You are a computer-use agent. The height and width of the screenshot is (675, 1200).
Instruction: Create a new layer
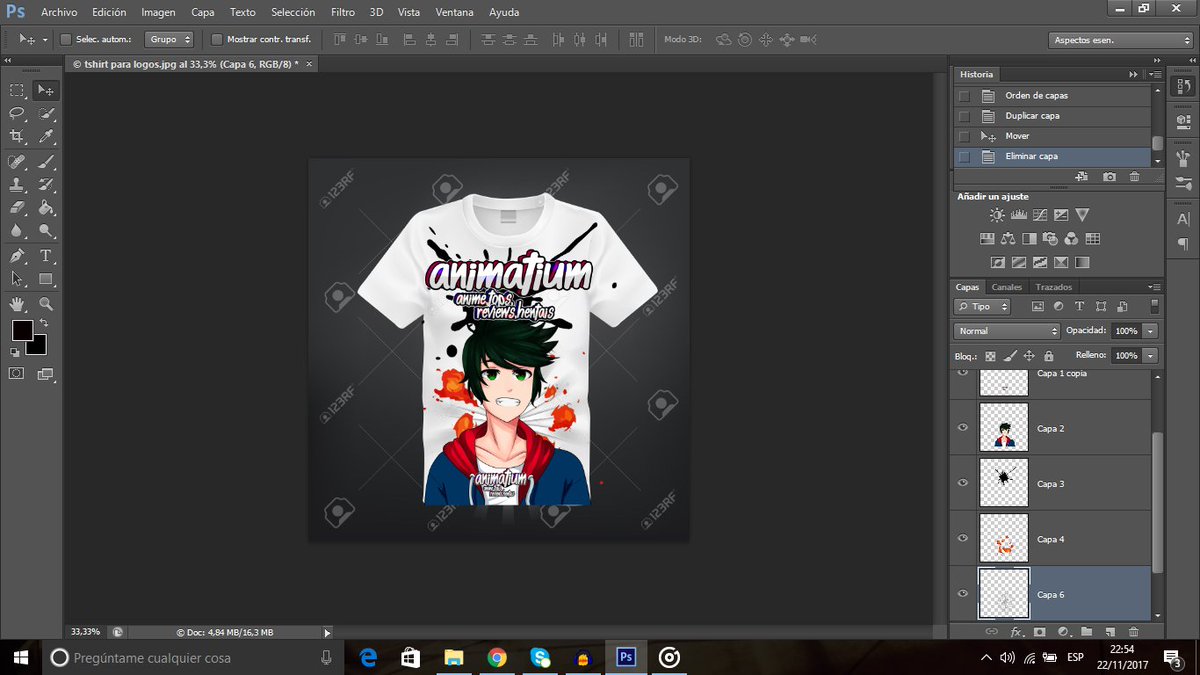coord(1110,632)
